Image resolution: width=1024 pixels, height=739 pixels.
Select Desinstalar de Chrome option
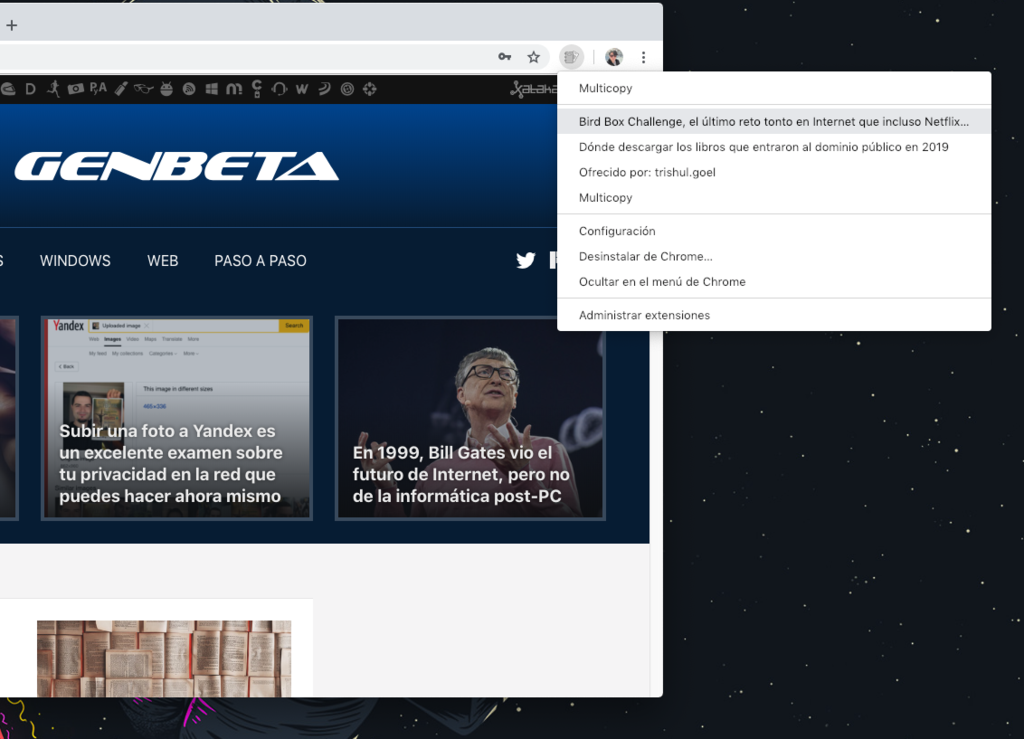click(x=646, y=256)
